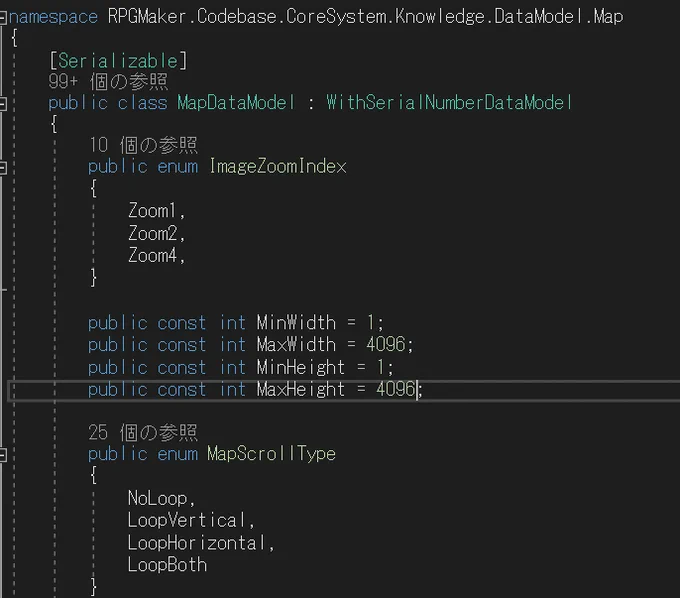Collapse the MapDataModel class outline toggle
Image resolution: width=680 pixels, height=598 pixels.
(3, 104)
